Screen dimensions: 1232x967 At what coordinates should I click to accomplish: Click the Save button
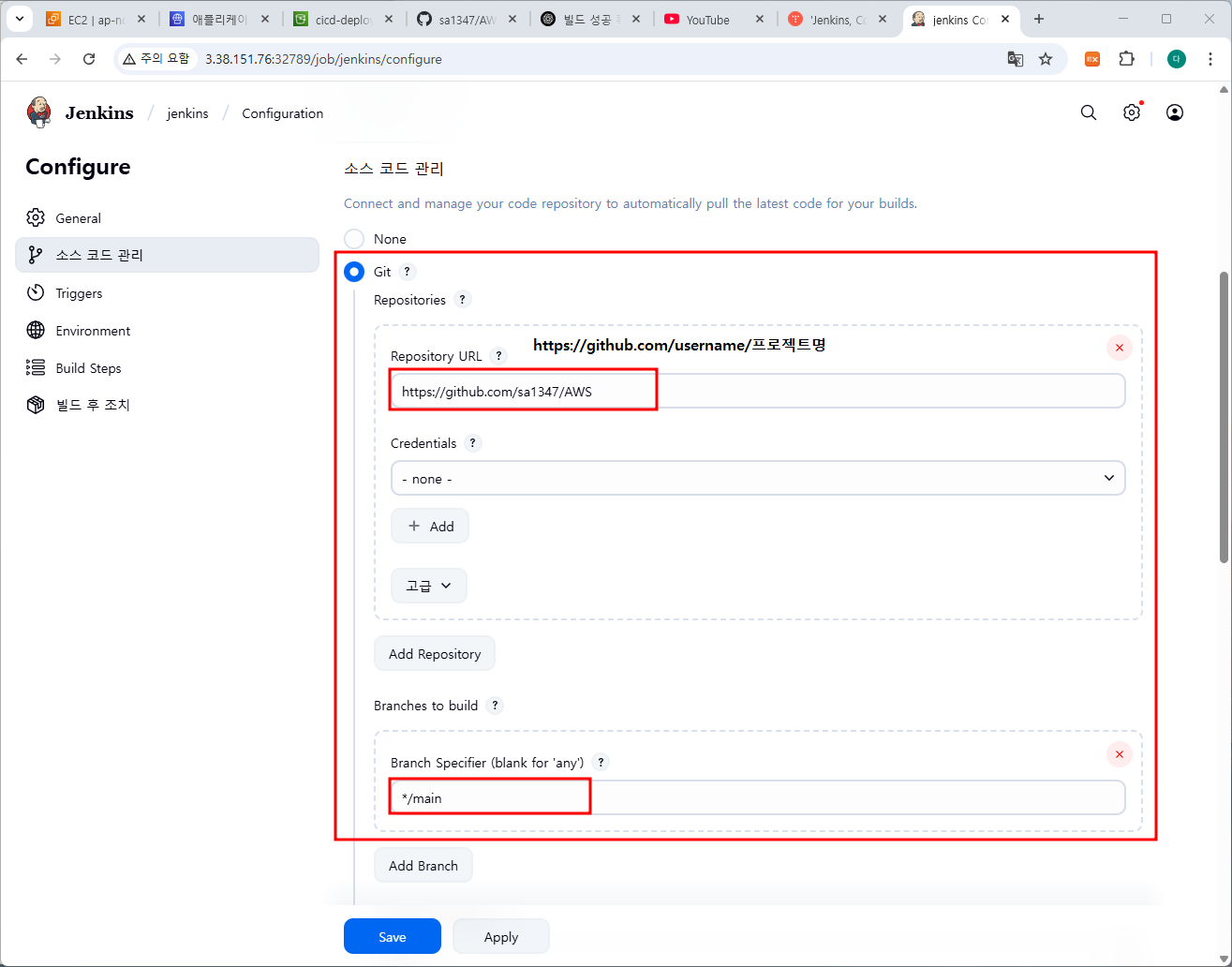click(393, 936)
